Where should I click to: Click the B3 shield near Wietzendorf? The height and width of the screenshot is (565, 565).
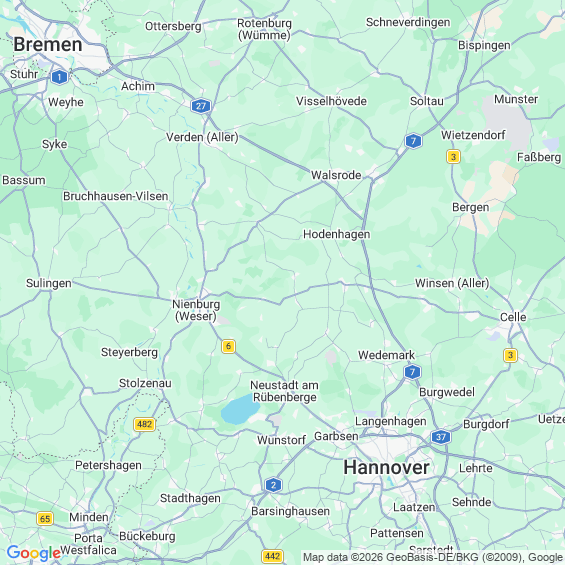tap(454, 157)
